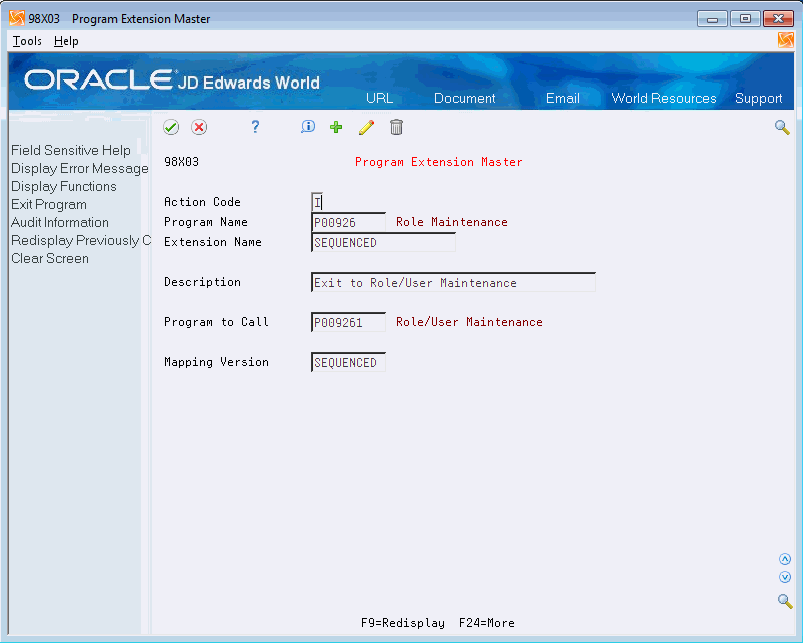Click the page down arrow icon
803x643 pixels.
[785, 577]
